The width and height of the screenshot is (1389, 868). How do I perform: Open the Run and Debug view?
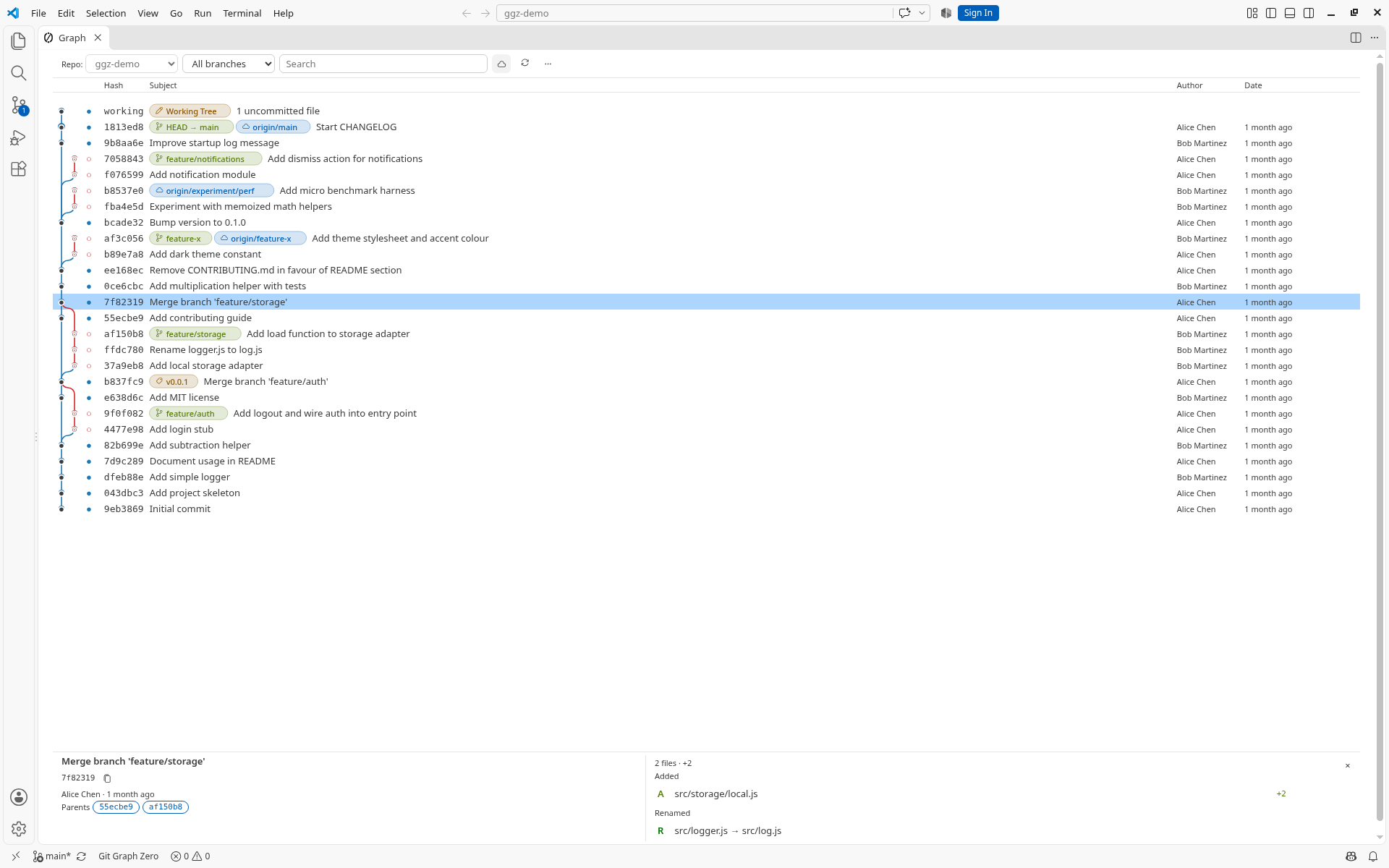19,137
